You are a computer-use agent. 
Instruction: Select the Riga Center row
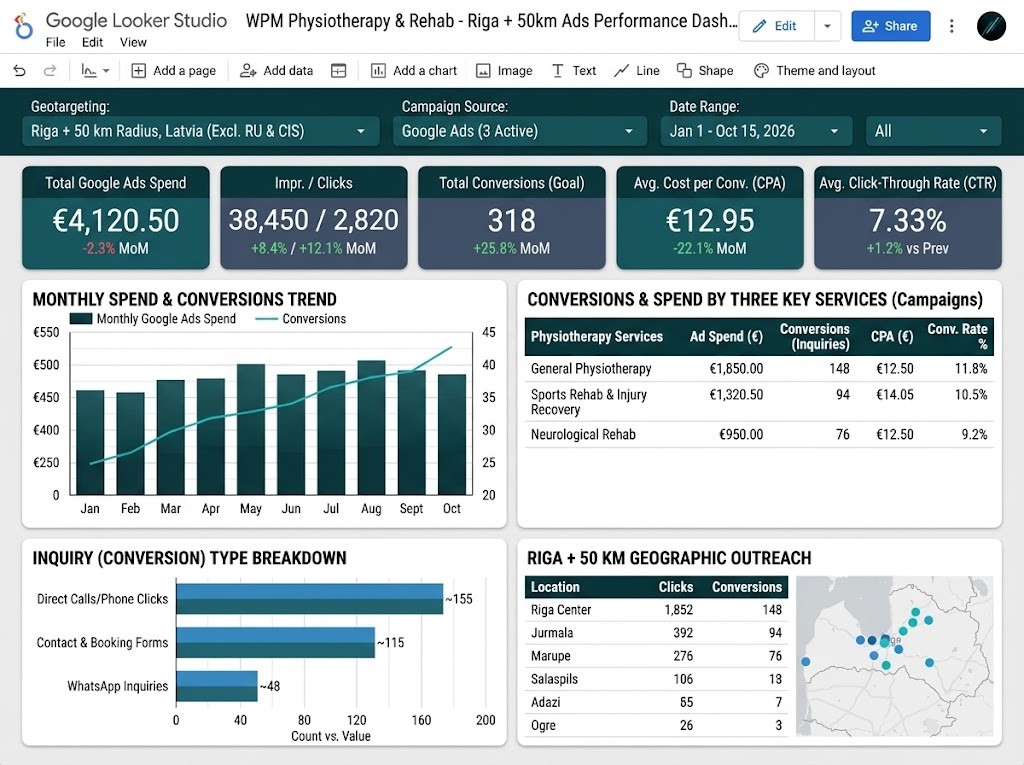656,610
